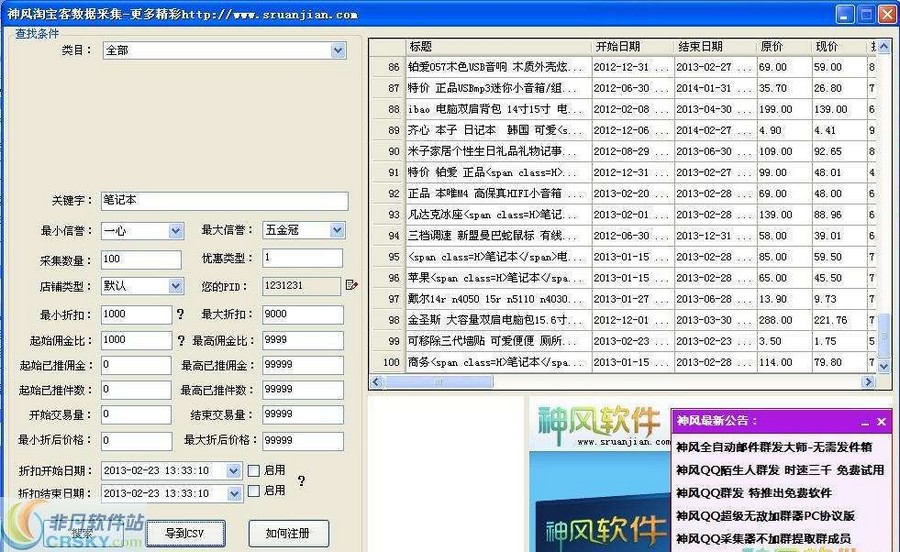The width and height of the screenshot is (900, 552).
Task: Click the PID edit pencil icon
Action: [x=351, y=285]
